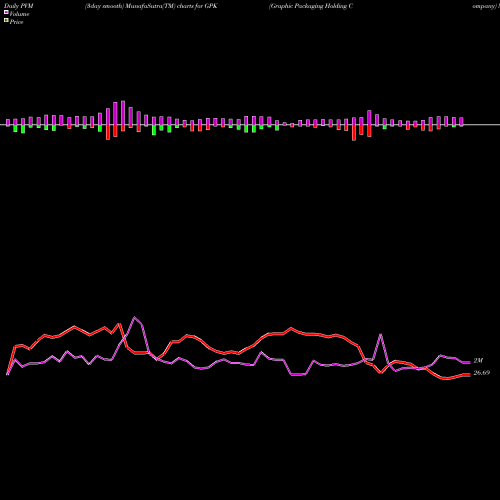Click the 'Volume' legend label
Image resolution: width=500 pixels, height=500 pixels.
click(19, 14)
